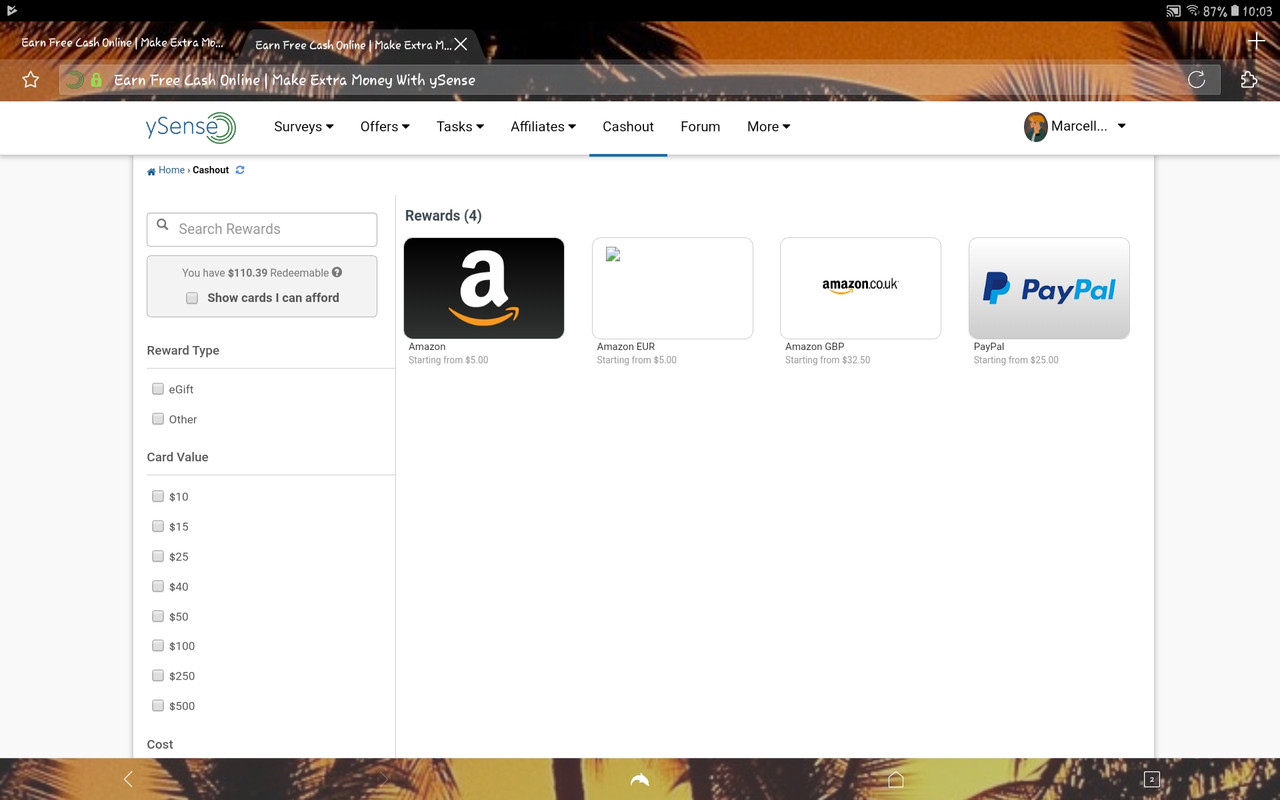The height and width of the screenshot is (800, 1280).
Task: Open the Amazon EUR reward card
Action: 672,288
